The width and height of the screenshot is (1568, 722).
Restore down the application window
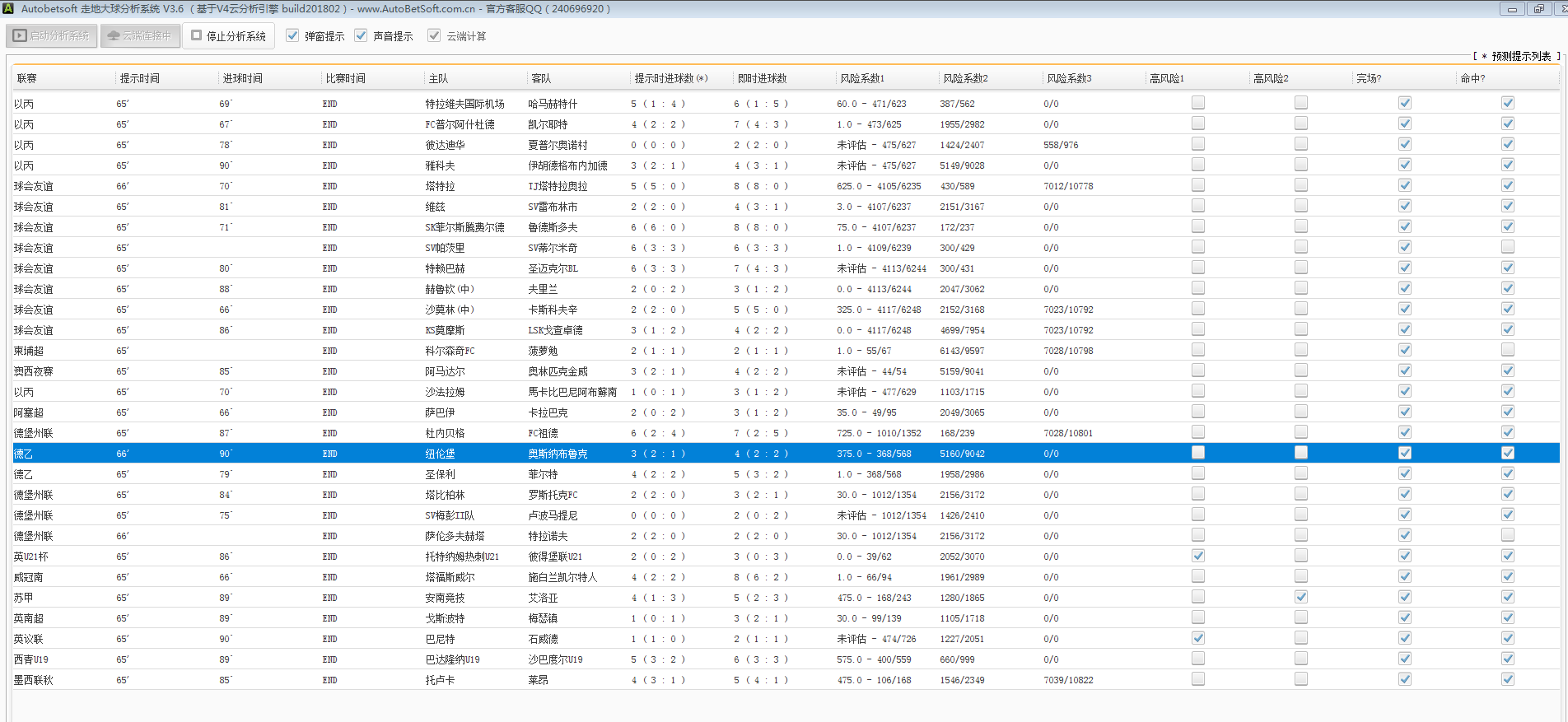(x=1538, y=9)
